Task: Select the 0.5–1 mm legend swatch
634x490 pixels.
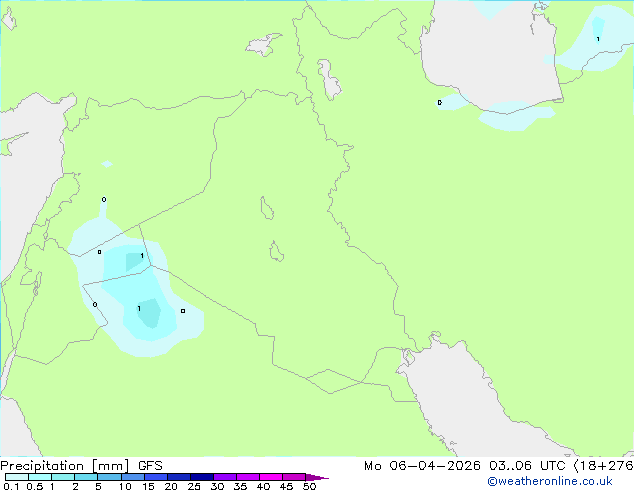Action: click(x=40, y=477)
